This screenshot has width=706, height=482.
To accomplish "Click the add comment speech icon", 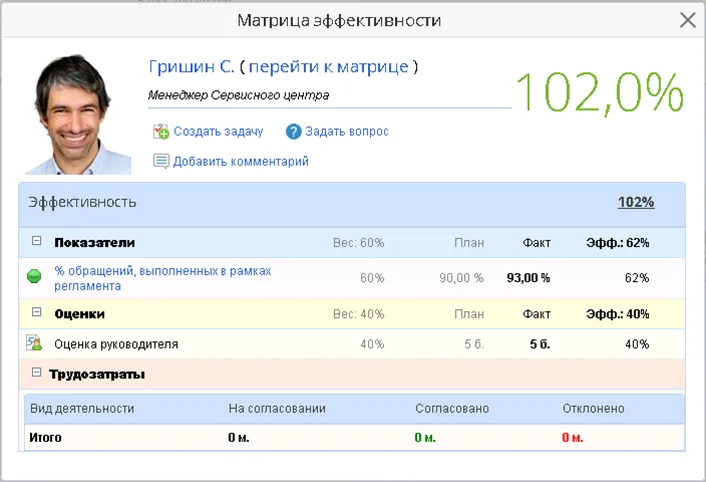I will pos(161,161).
